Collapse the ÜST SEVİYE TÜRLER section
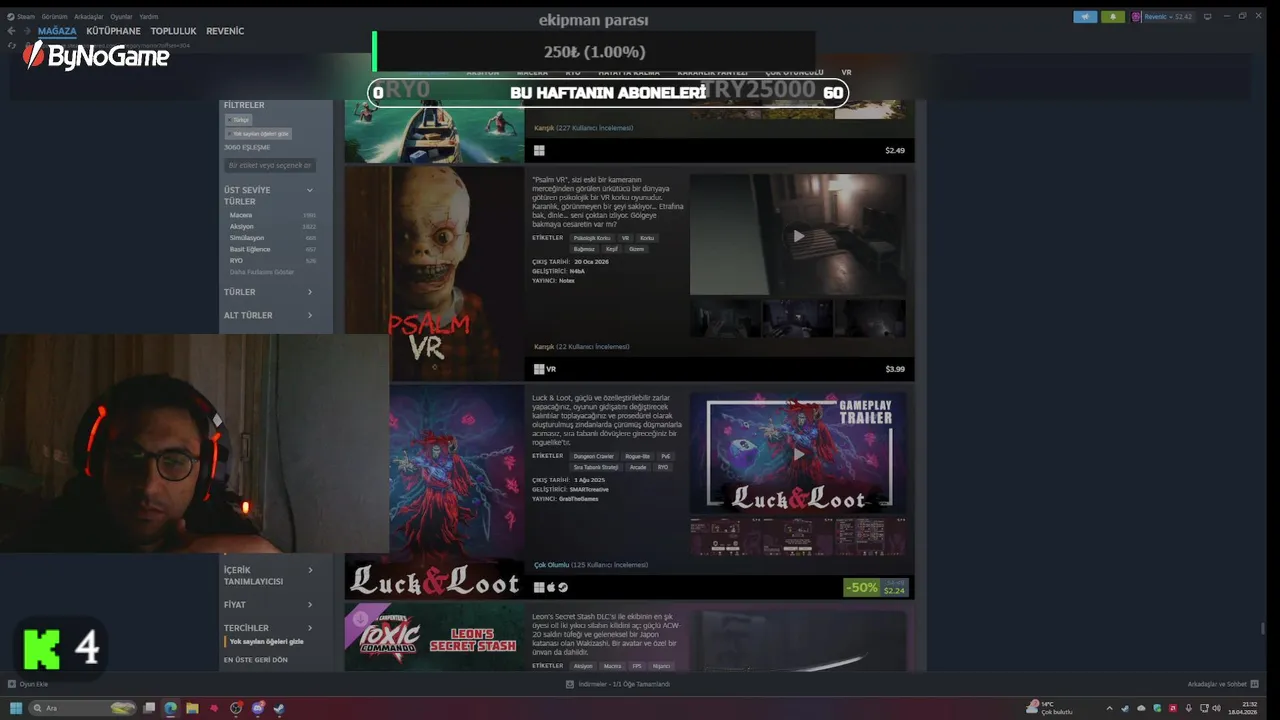Image resolution: width=1280 pixels, height=720 pixels. click(309, 190)
